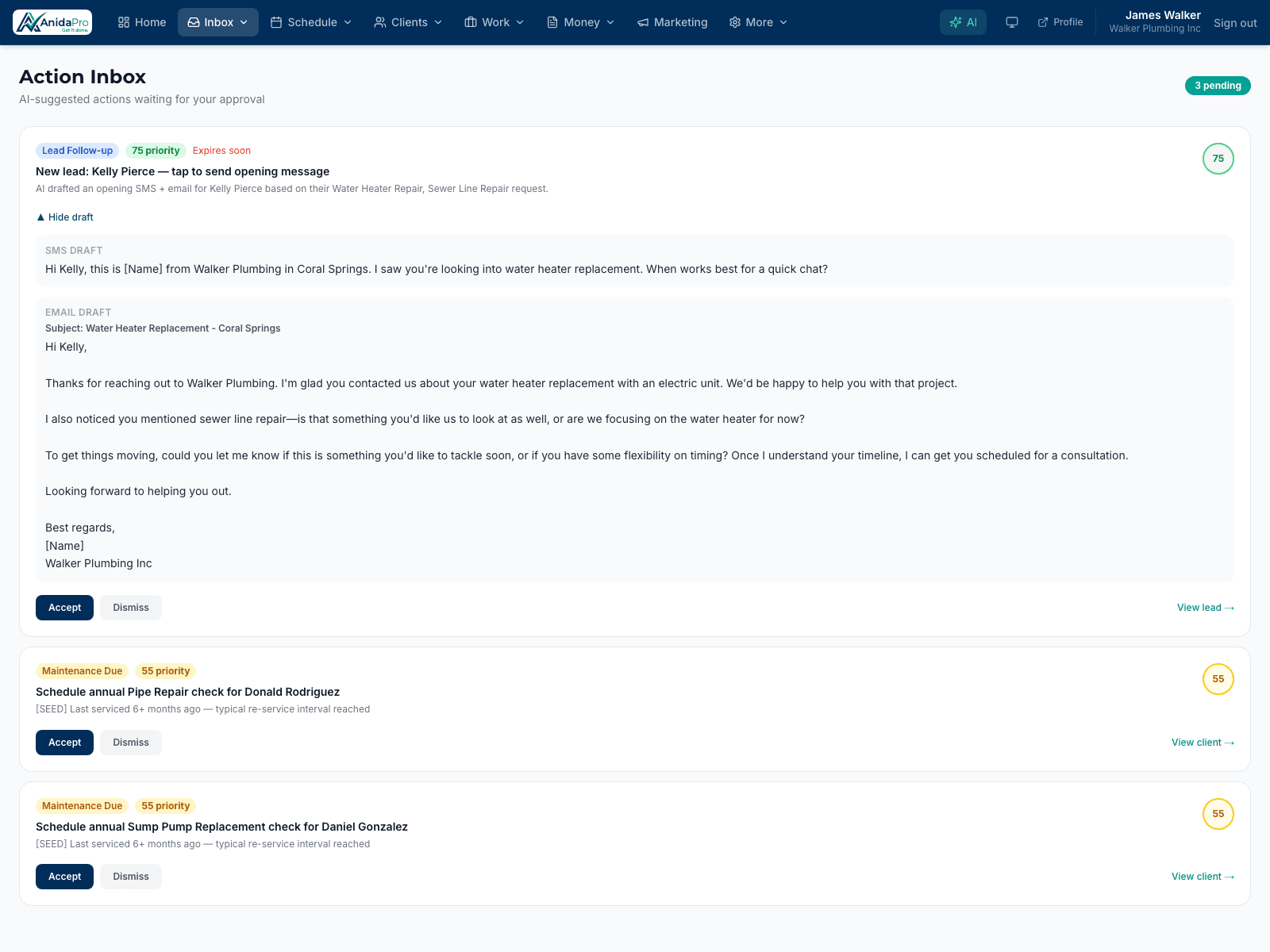
Task: Click the Inbox tray icon
Action: coord(194,22)
